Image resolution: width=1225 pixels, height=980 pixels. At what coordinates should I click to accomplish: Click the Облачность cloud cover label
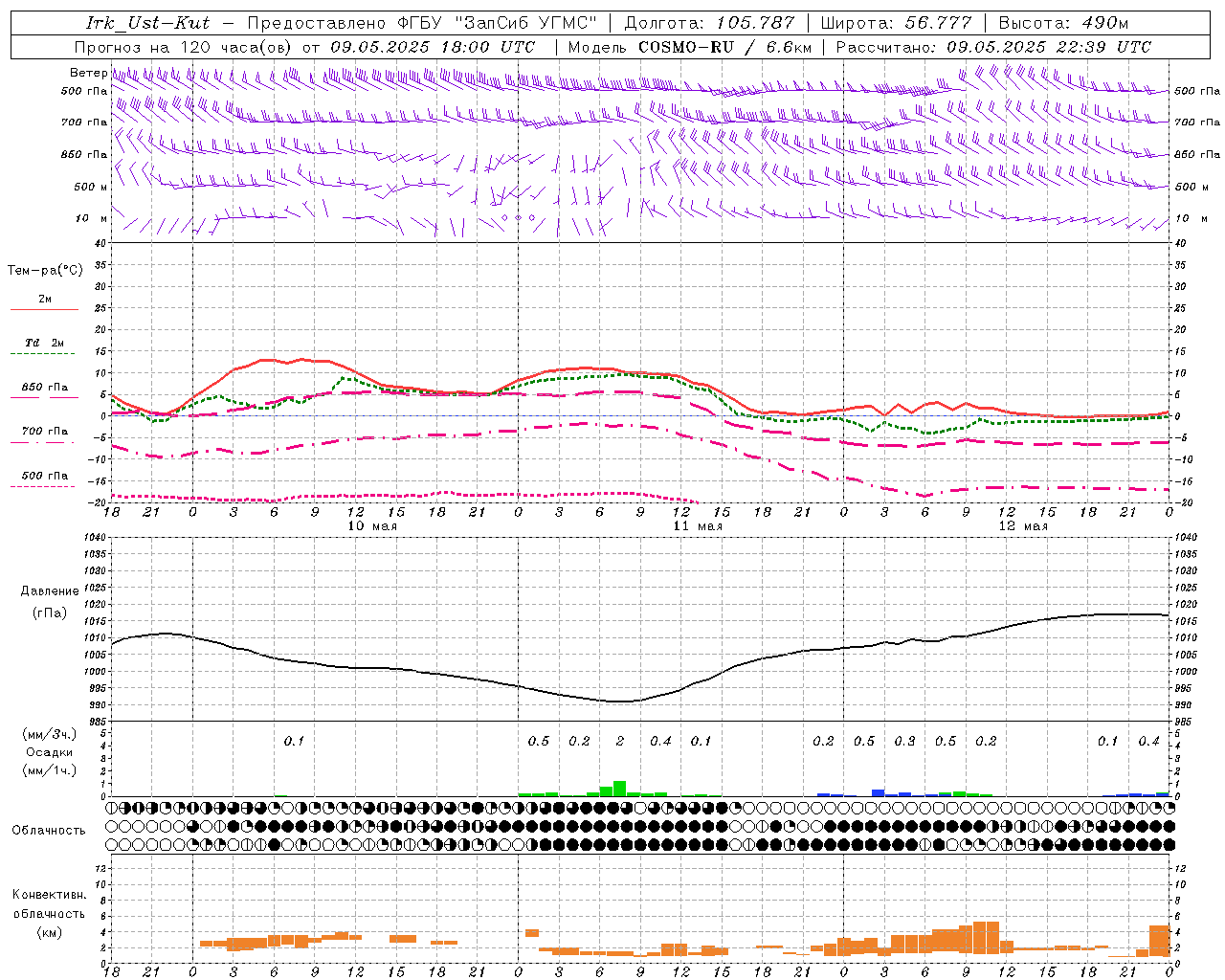(x=49, y=830)
